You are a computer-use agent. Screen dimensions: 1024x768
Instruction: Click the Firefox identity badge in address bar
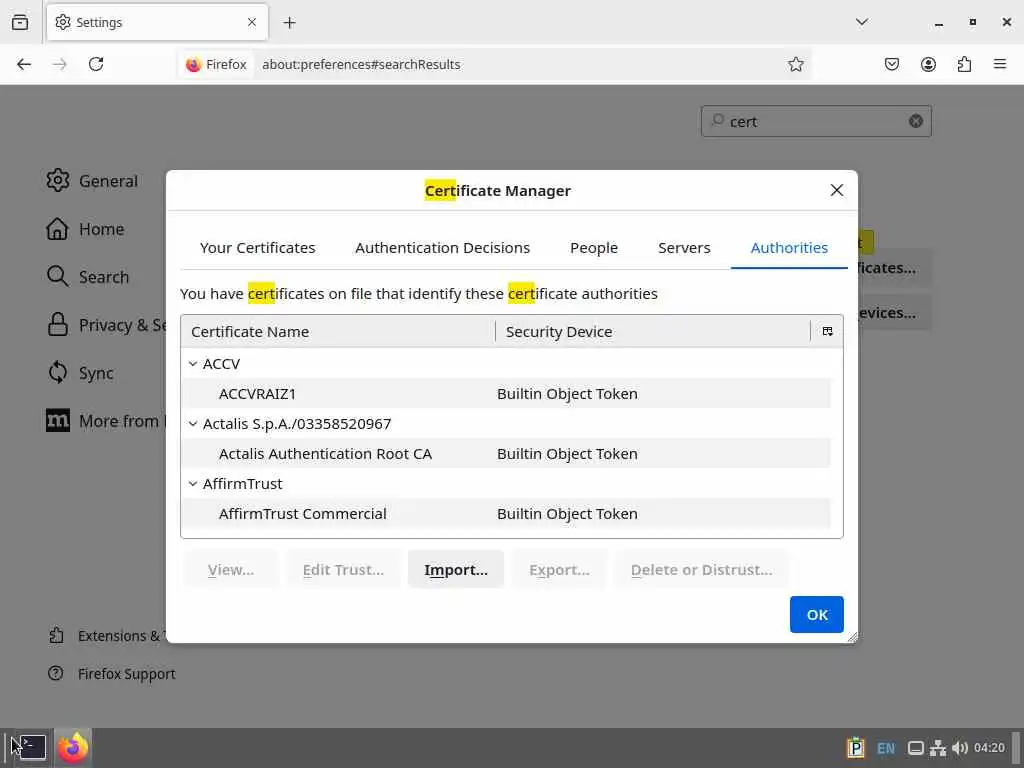[x=216, y=64]
